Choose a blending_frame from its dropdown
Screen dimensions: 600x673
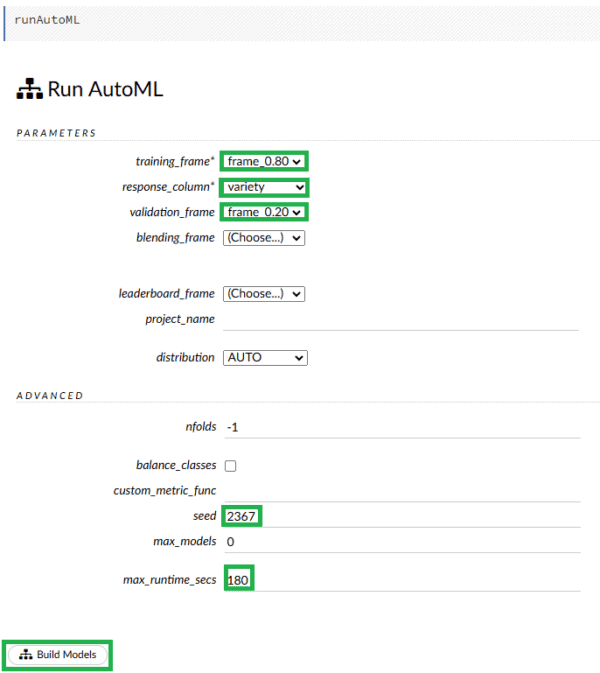pos(264,238)
